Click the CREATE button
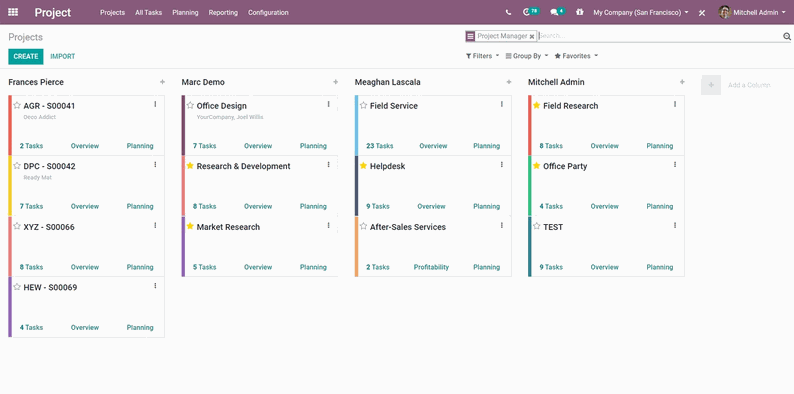Screen dimensions: 794x394 26,57
